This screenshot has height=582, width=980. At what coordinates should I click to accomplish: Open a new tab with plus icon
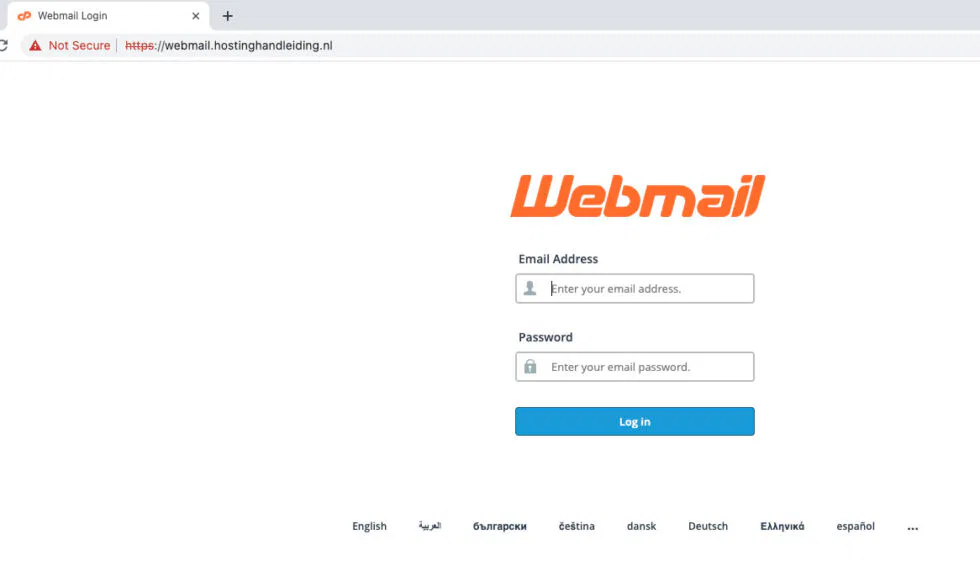click(228, 16)
